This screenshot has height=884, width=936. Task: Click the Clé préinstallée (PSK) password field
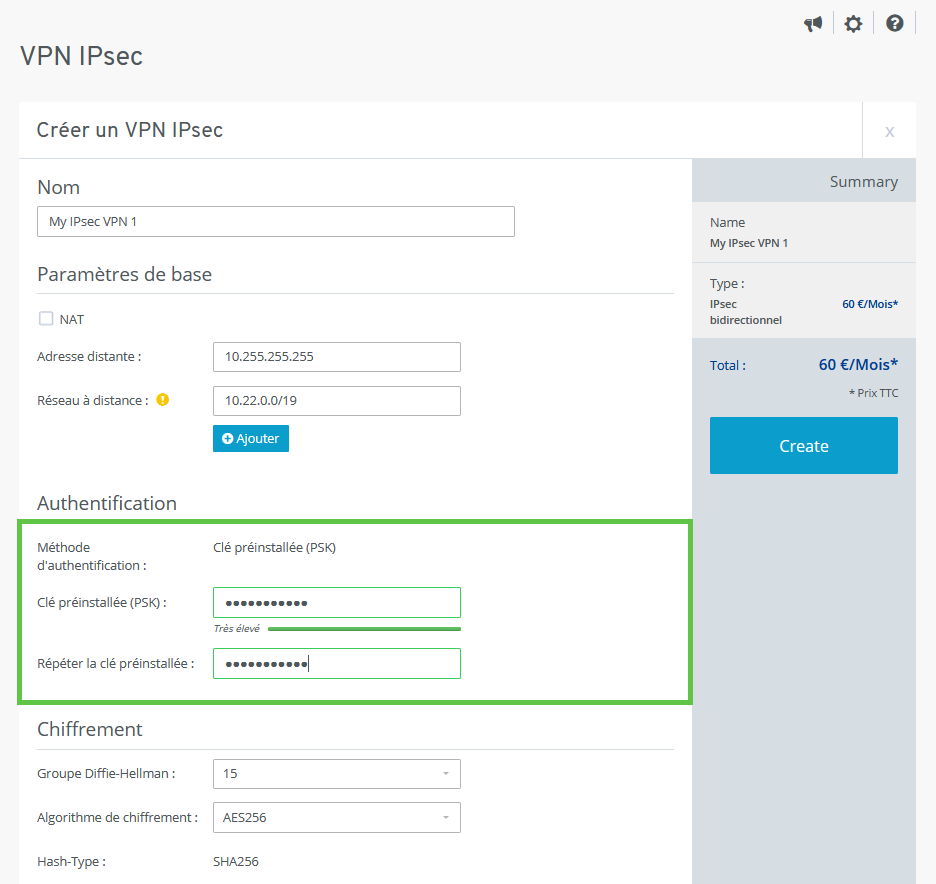[x=336, y=603]
